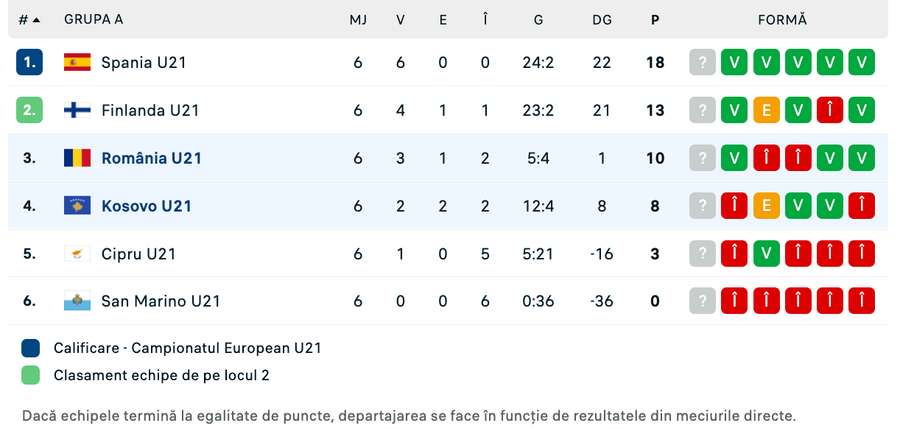Click the dark blue Calificare legend swatch
900x429 pixels.
click(30, 348)
